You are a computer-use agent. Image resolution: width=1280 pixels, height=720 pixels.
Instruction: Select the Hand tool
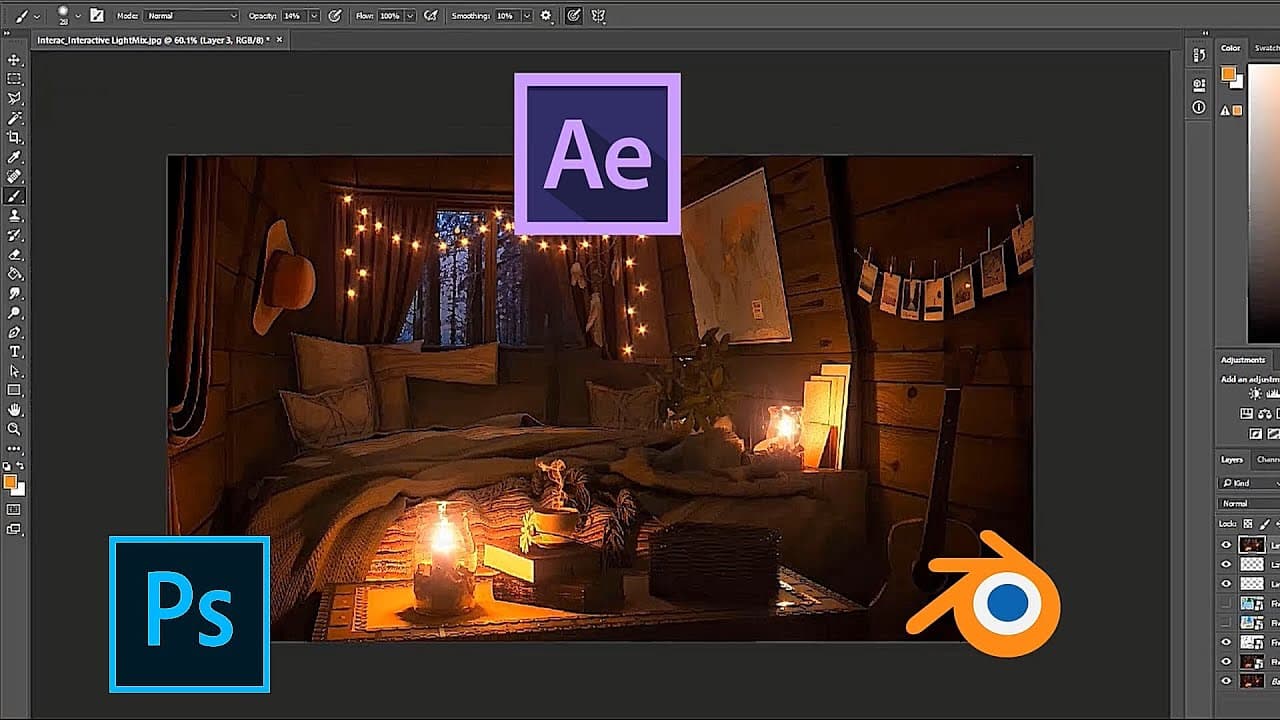pyautogui.click(x=15, y=410)
